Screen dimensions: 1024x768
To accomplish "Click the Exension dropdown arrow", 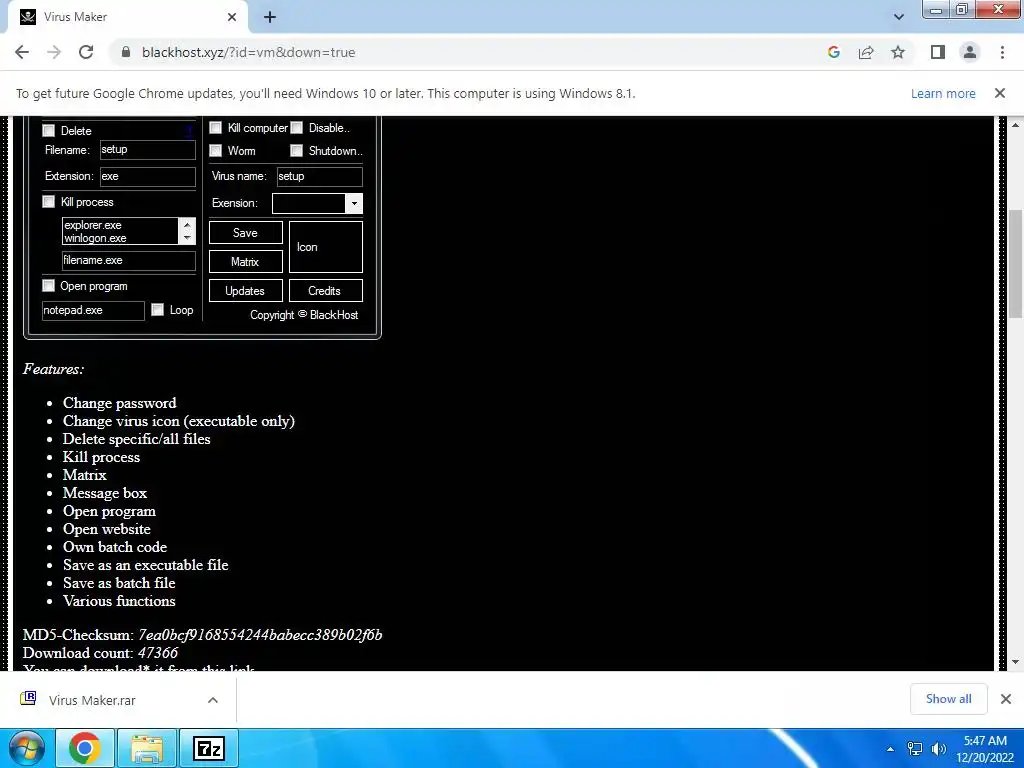I will pos(353,203).
